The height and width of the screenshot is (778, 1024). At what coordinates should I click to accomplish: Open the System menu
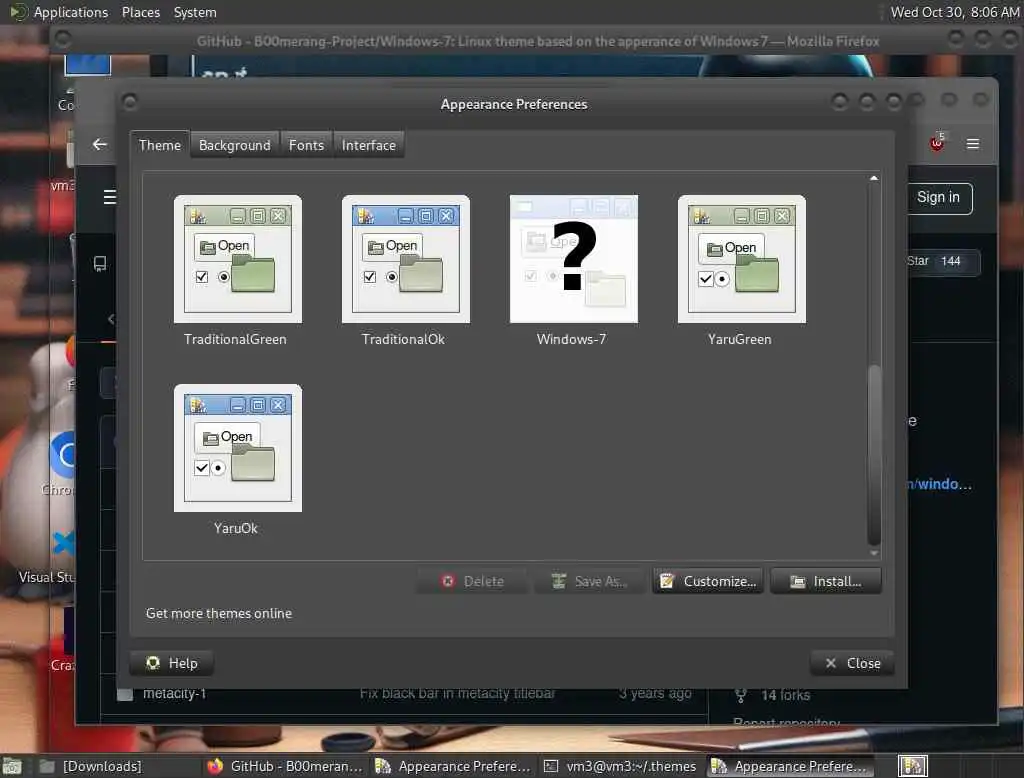point(195,12)
